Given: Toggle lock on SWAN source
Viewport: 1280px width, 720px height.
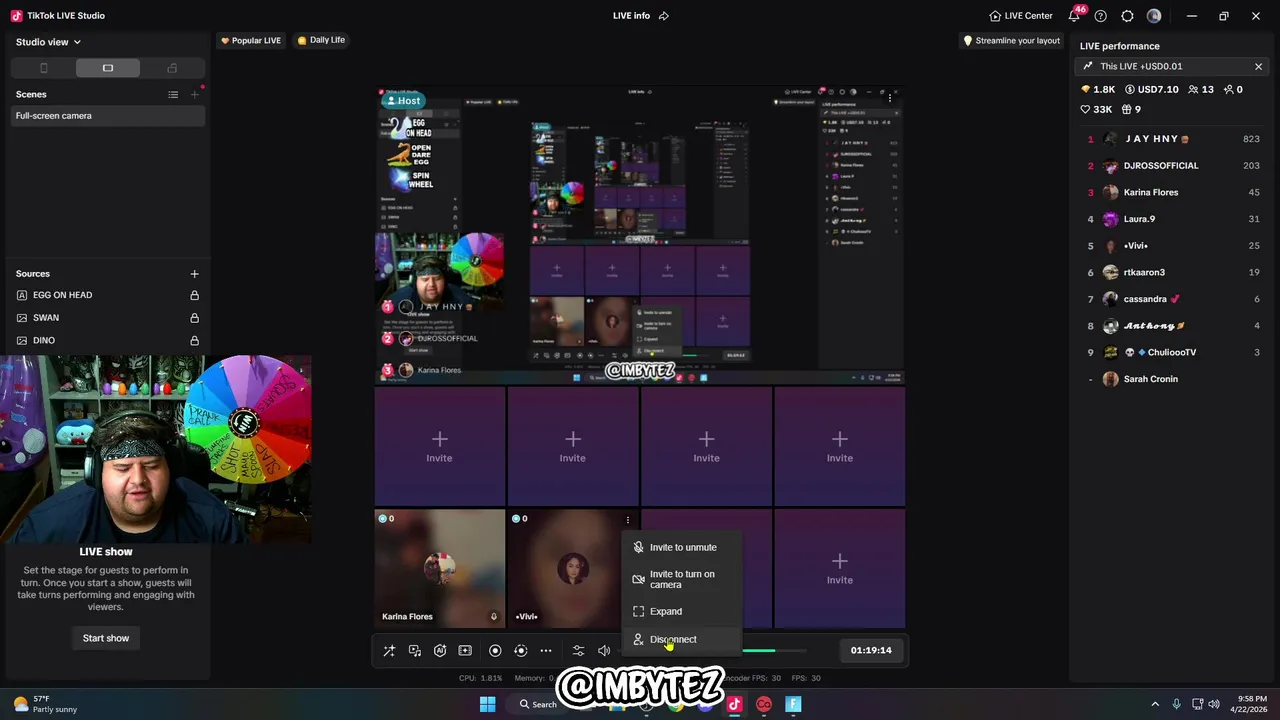Looking at the screenshot, I should point(194,318).
